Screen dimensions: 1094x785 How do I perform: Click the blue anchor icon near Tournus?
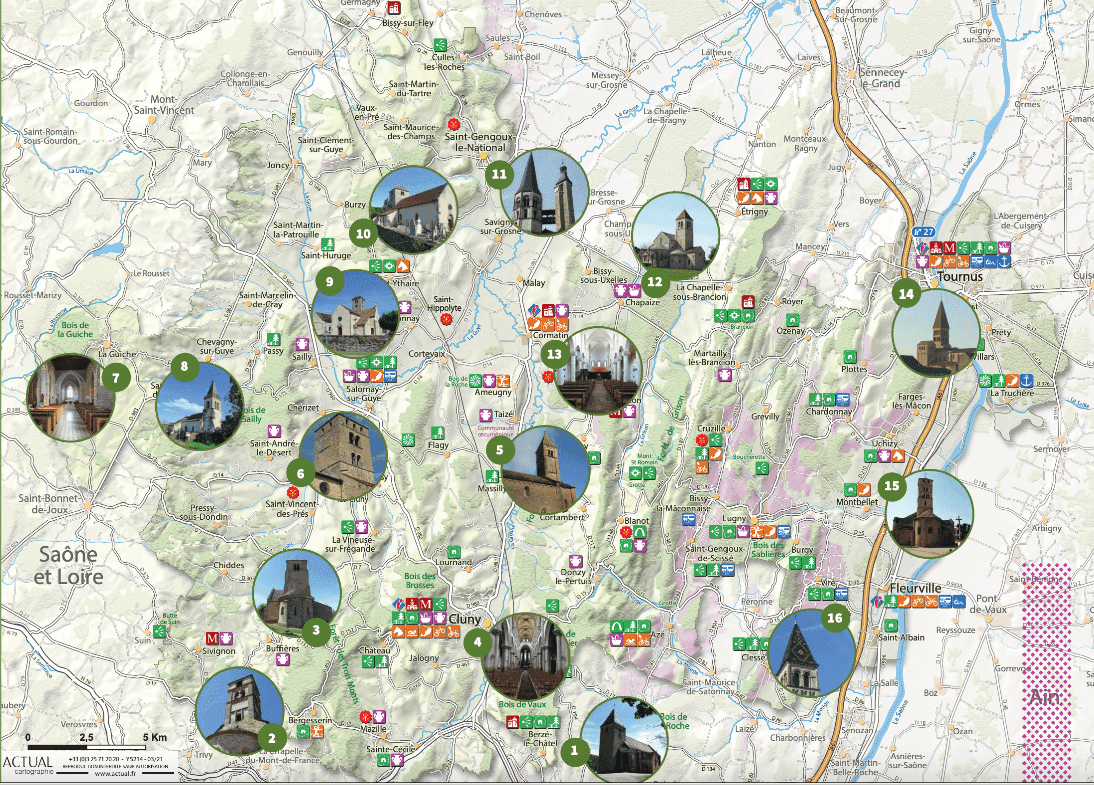point(1003,261)
